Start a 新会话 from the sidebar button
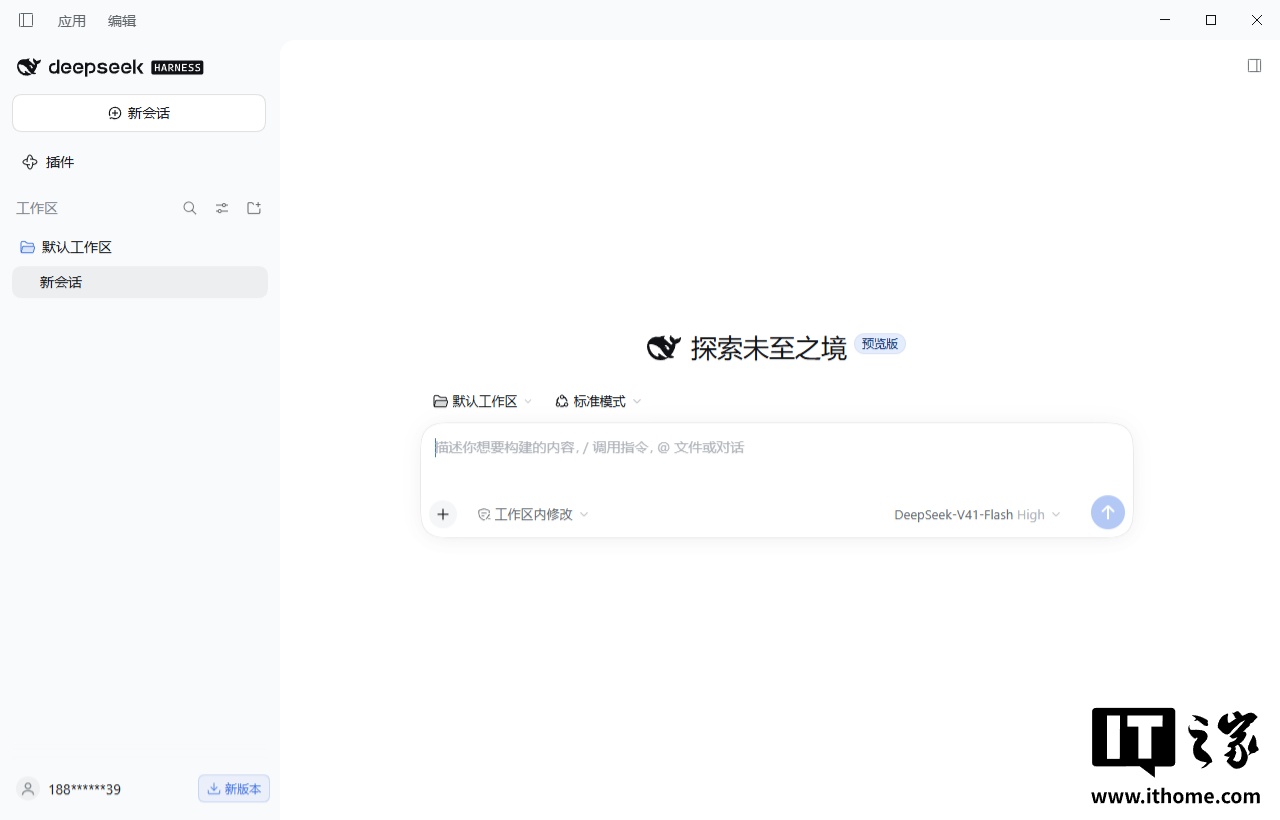1280x820 pixels. [x=139, y=113]
